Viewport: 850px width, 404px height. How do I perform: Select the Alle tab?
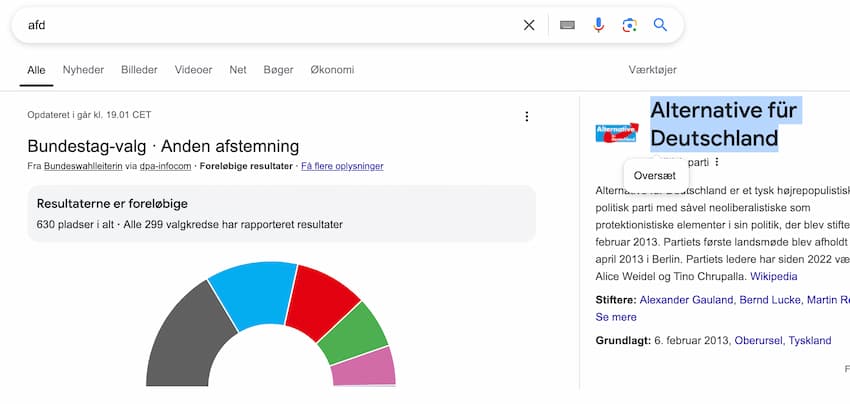(36, 70)
